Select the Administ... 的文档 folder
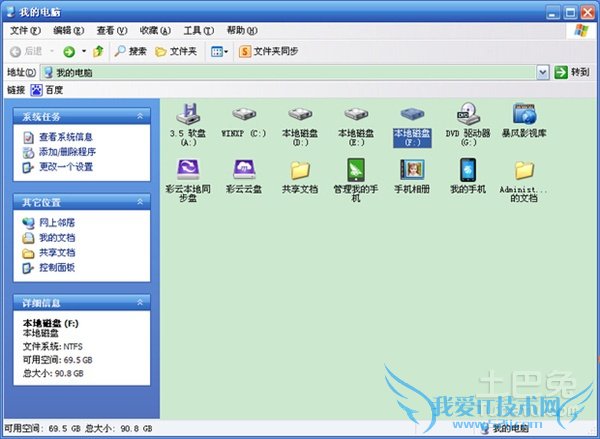This screenshot has width=600, height=439. coord(524,181)
